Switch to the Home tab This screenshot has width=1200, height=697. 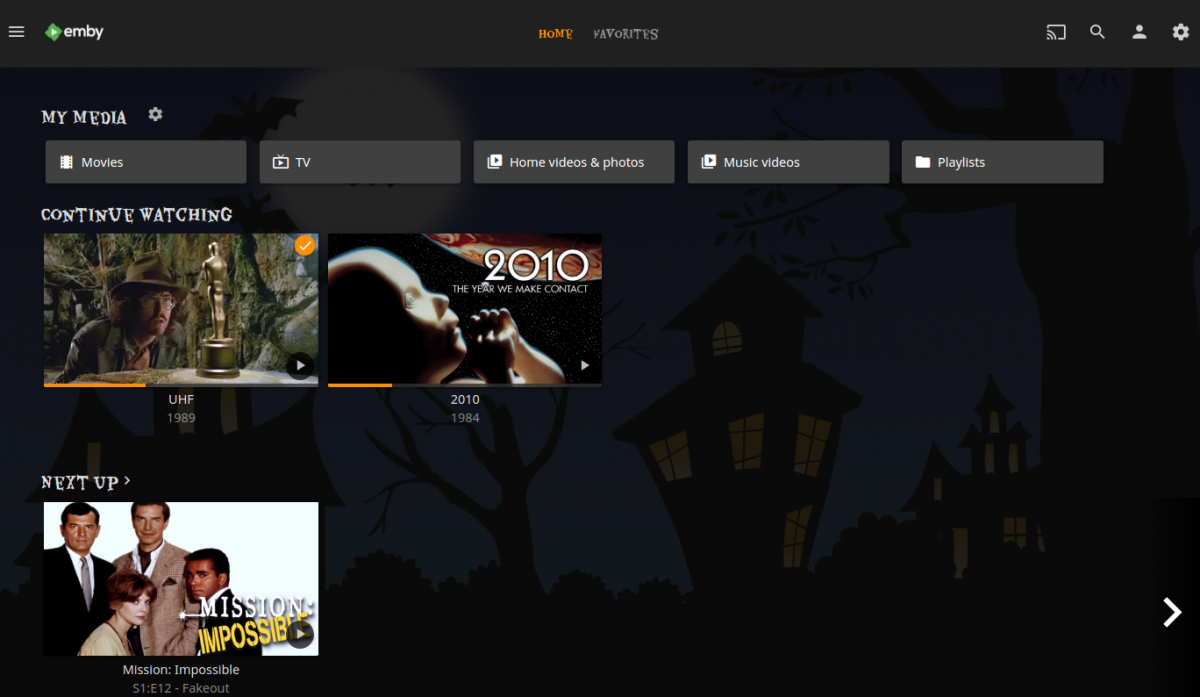coord(555,34)
